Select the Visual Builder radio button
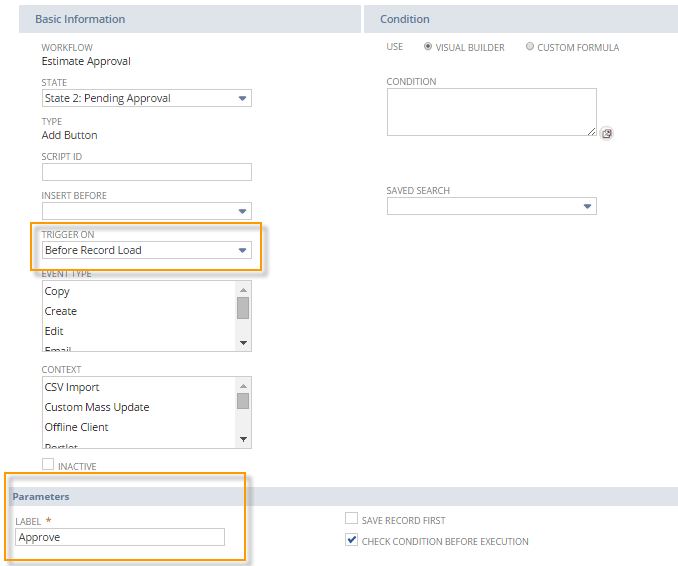 (x=428, y=46)
